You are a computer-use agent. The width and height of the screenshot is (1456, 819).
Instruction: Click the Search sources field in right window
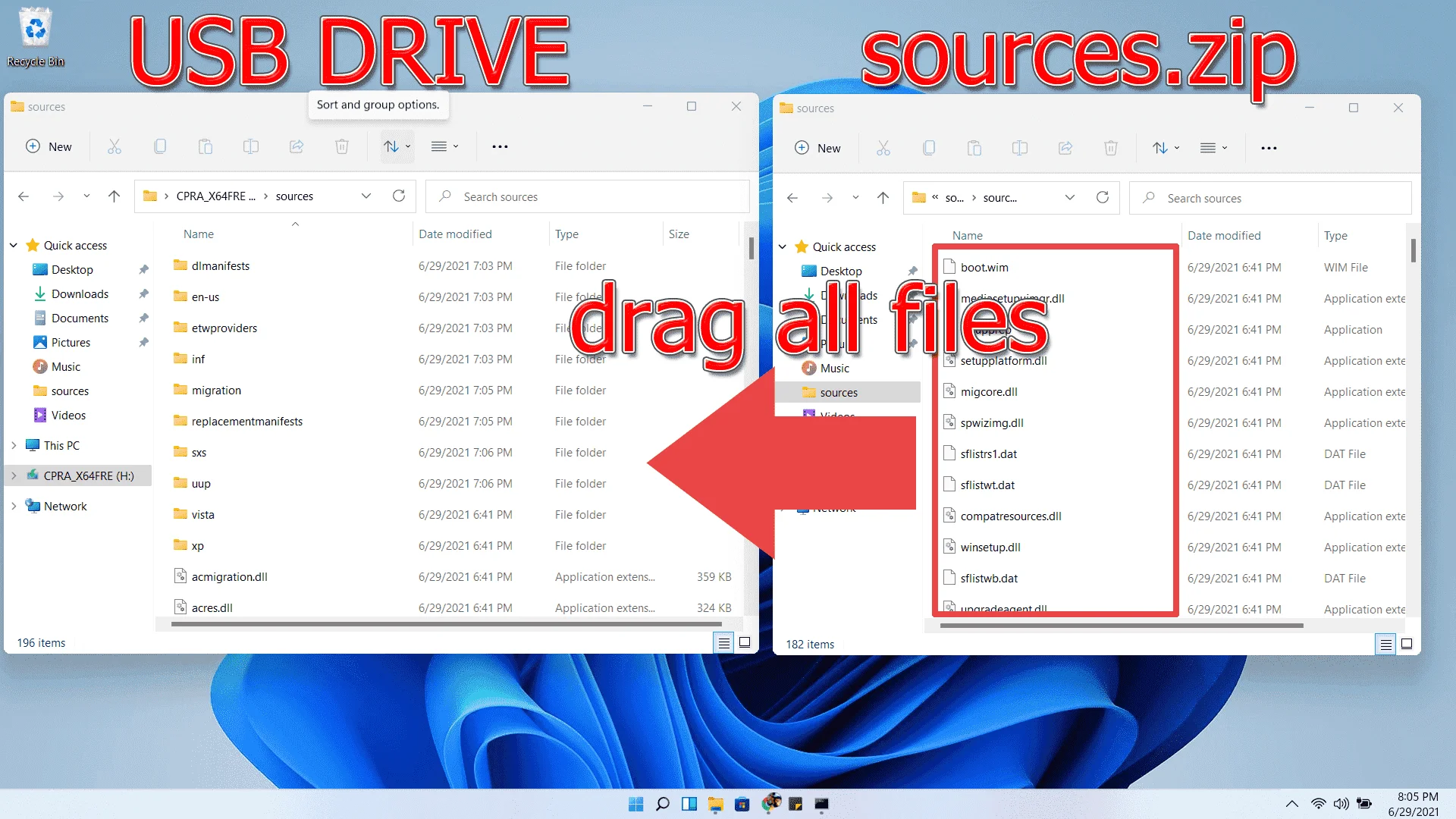click(x=1270, y=199)
